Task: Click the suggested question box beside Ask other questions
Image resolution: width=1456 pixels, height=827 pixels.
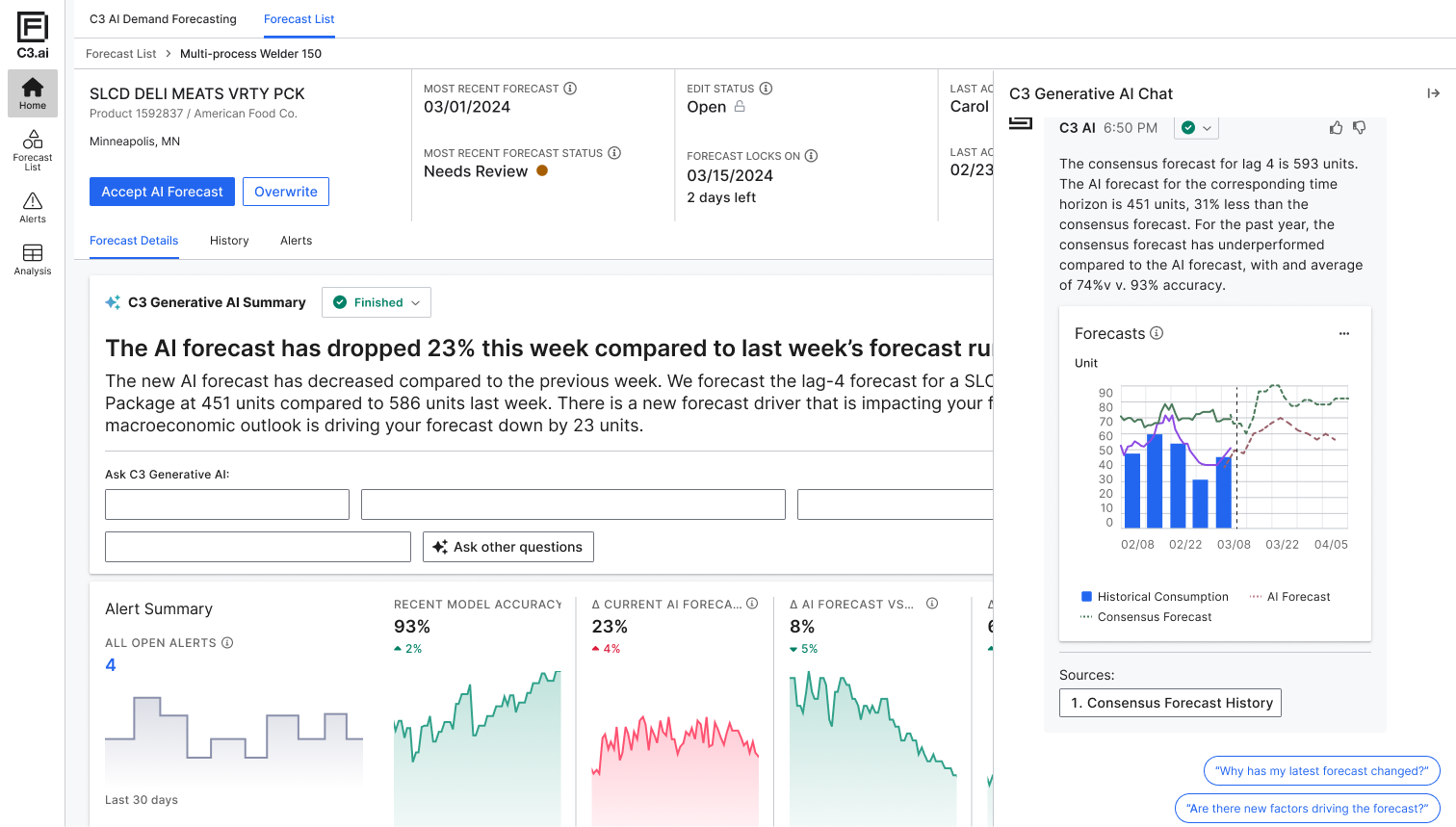Action: (x=258, y=547)
